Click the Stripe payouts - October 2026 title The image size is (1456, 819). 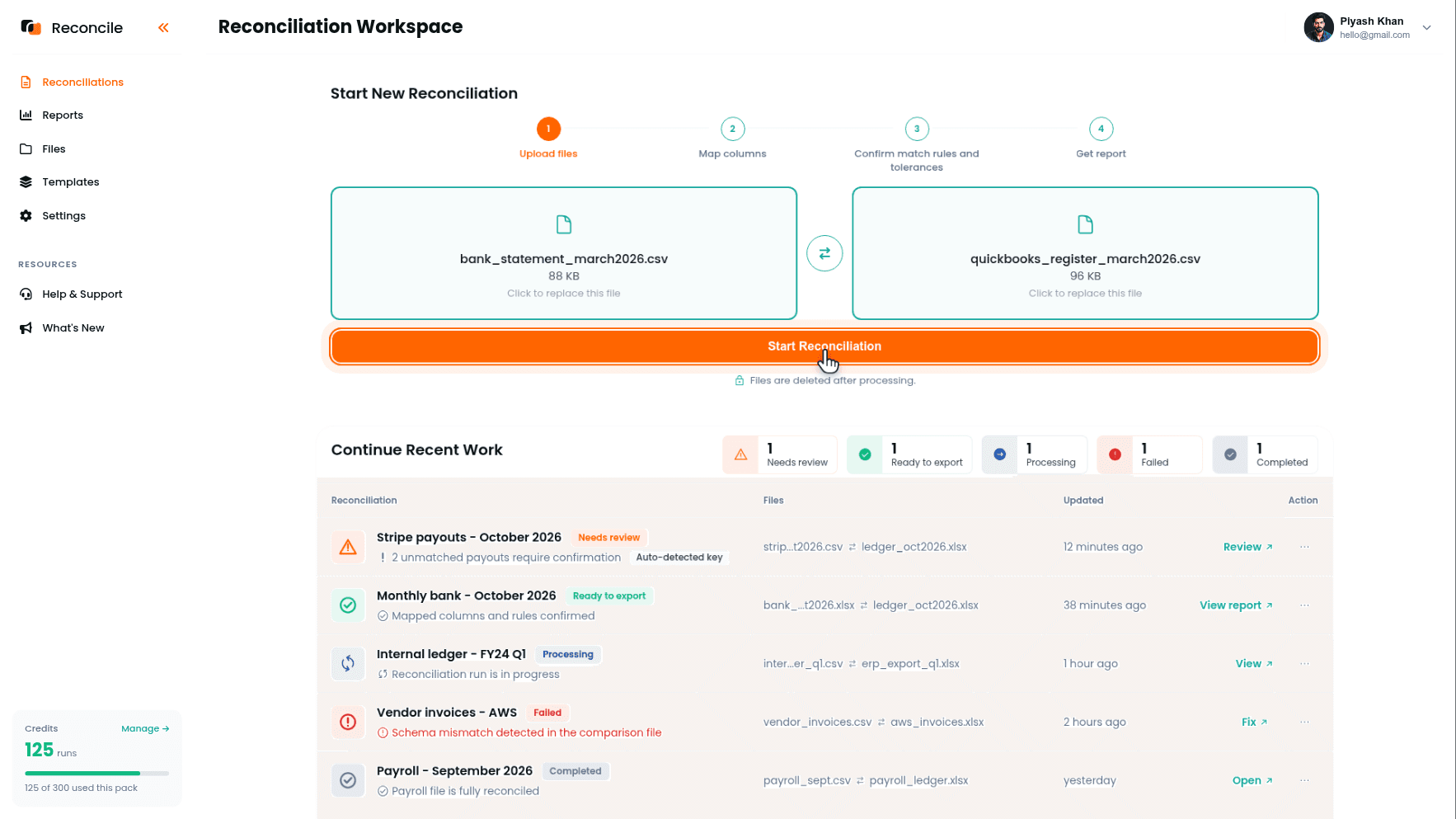pos(468,537)
